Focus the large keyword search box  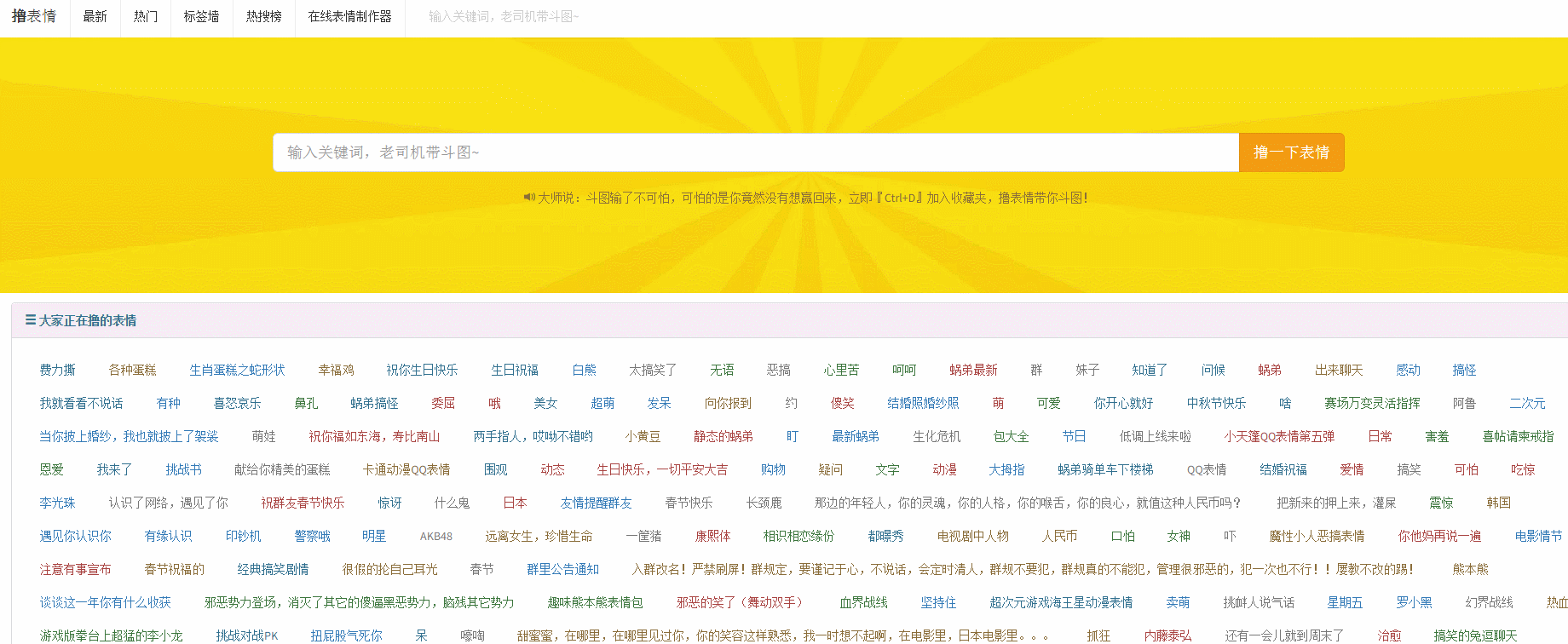(756, 152)
